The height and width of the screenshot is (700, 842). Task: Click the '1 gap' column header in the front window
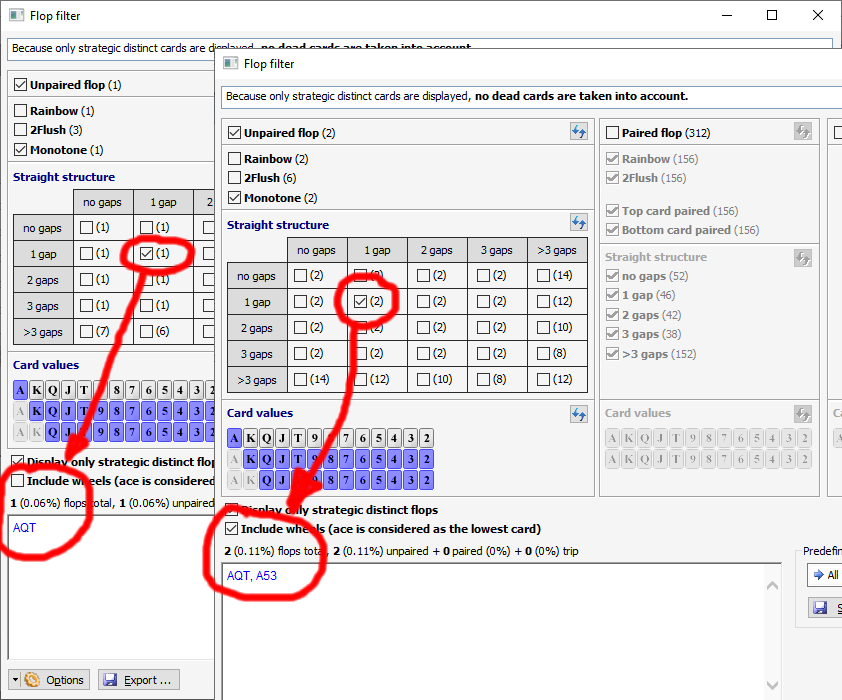[378, 250]
